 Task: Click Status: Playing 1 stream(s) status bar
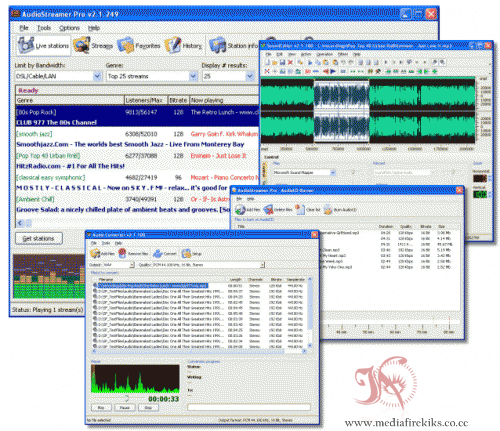(x=48, y=310)
